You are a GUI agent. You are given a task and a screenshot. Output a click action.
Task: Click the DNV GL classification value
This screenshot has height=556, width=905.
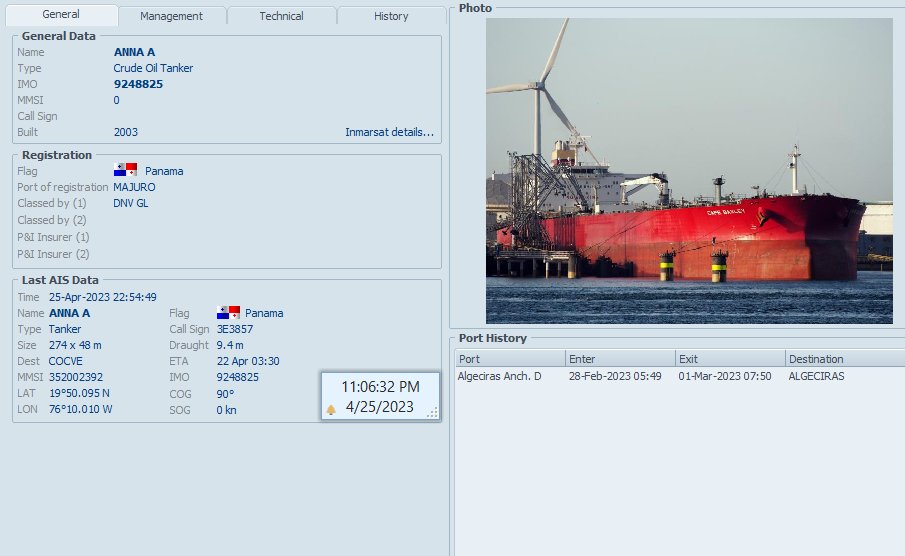[130, 203]
